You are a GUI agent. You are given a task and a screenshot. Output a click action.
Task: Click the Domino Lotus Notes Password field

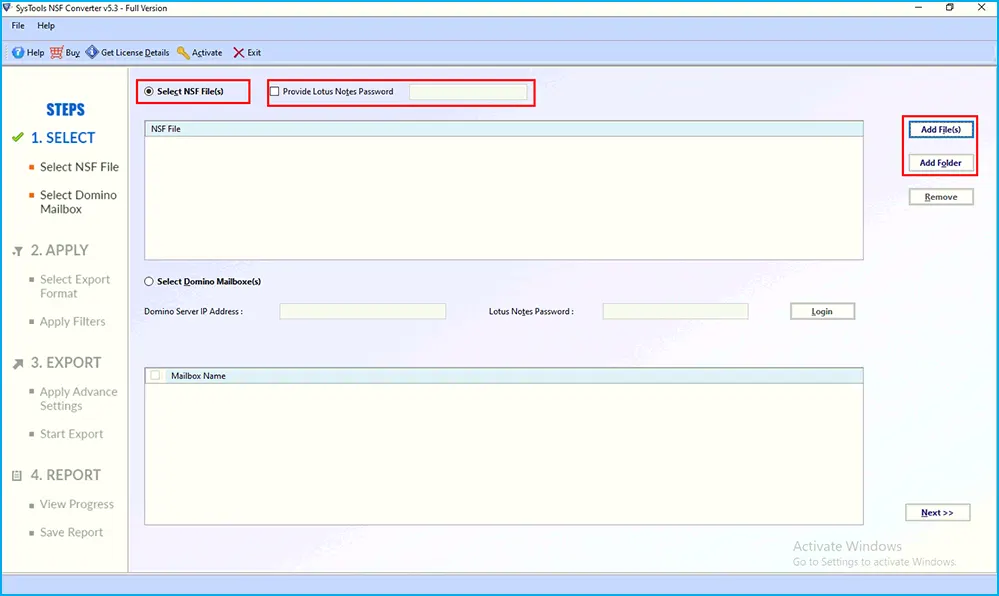click(675, 311)
